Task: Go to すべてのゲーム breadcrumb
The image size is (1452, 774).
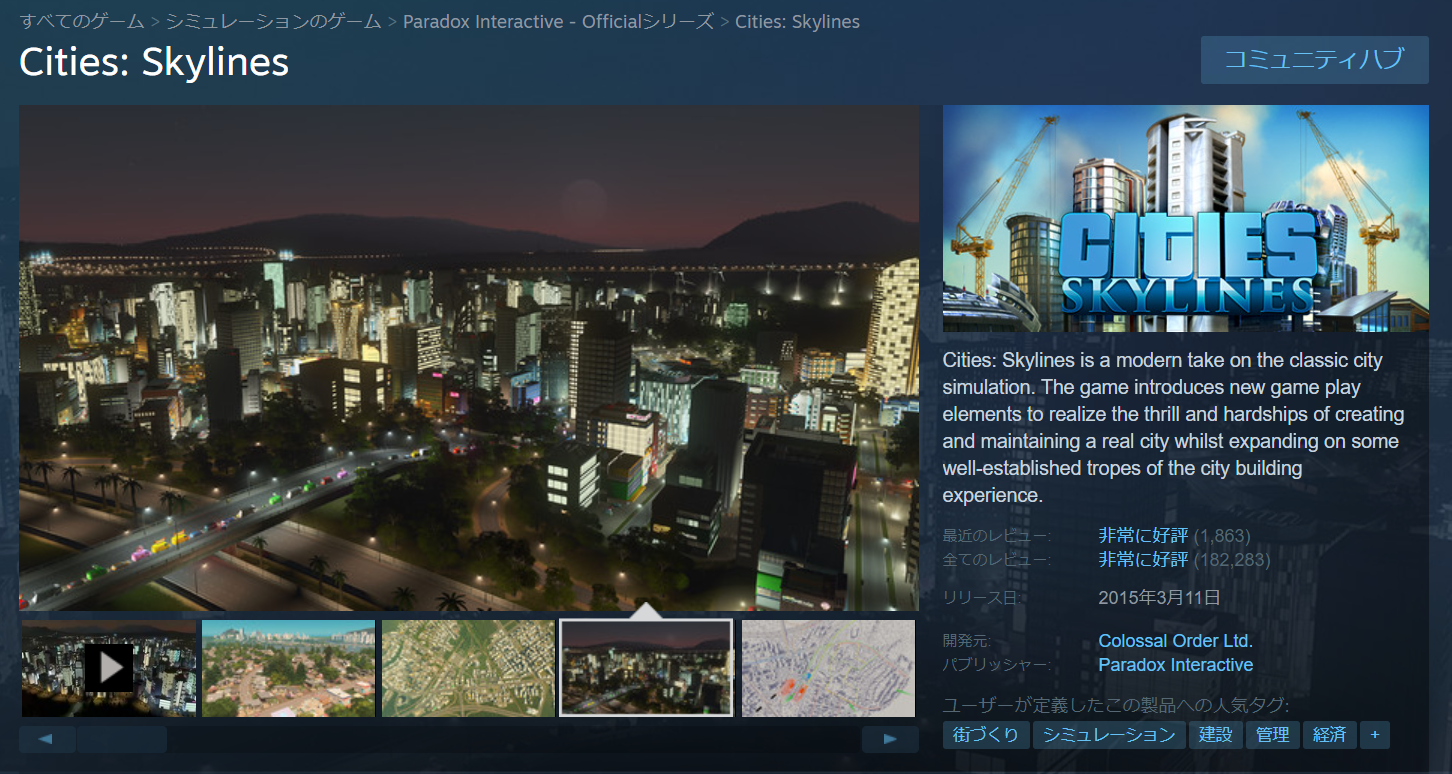Action: tap(82, 21)
